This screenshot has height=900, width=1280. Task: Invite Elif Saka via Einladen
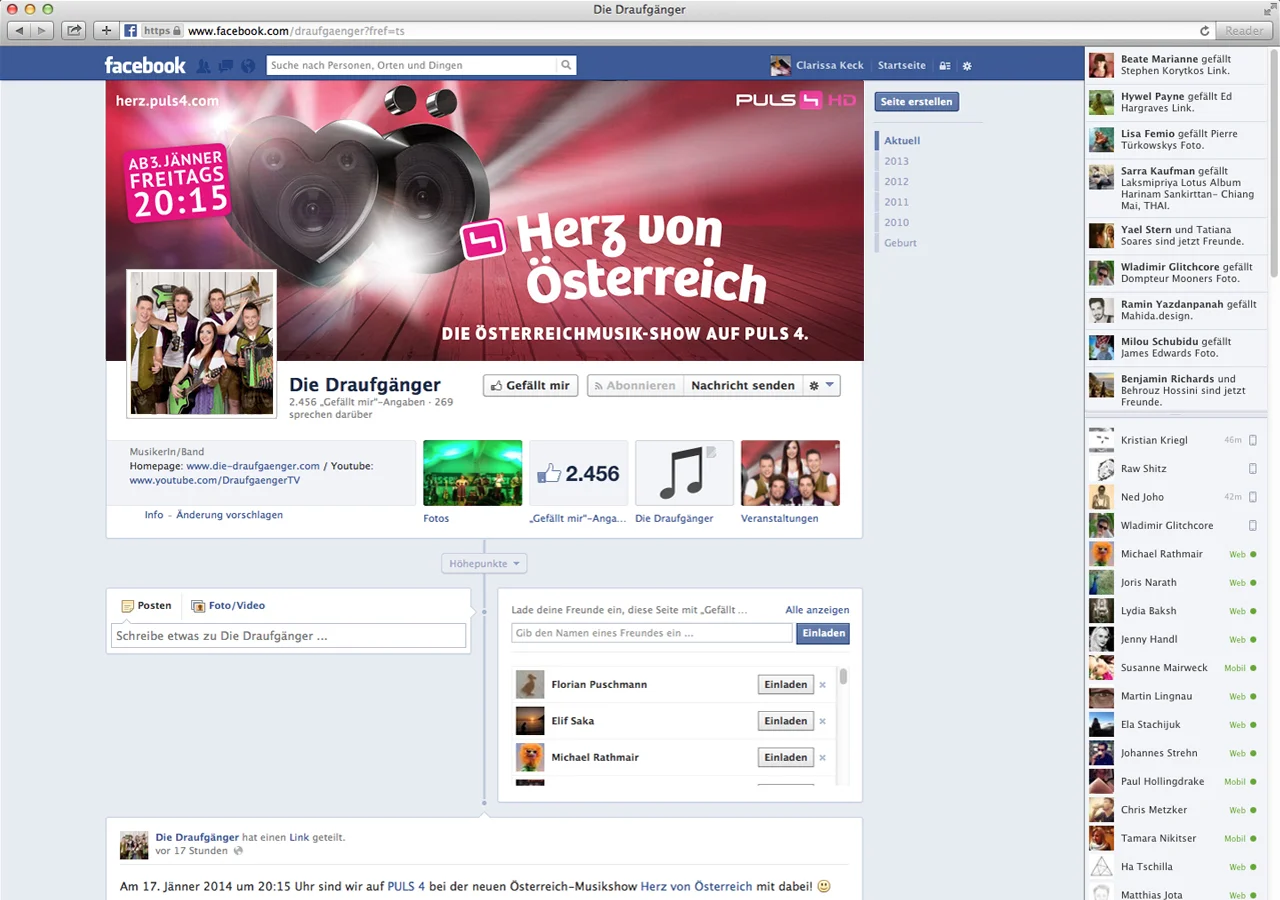[x=786, y=721]
